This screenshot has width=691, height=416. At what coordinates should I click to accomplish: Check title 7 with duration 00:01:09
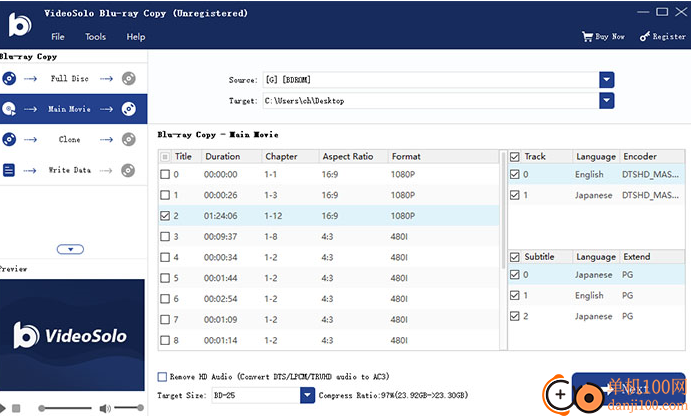click(165, 319)
